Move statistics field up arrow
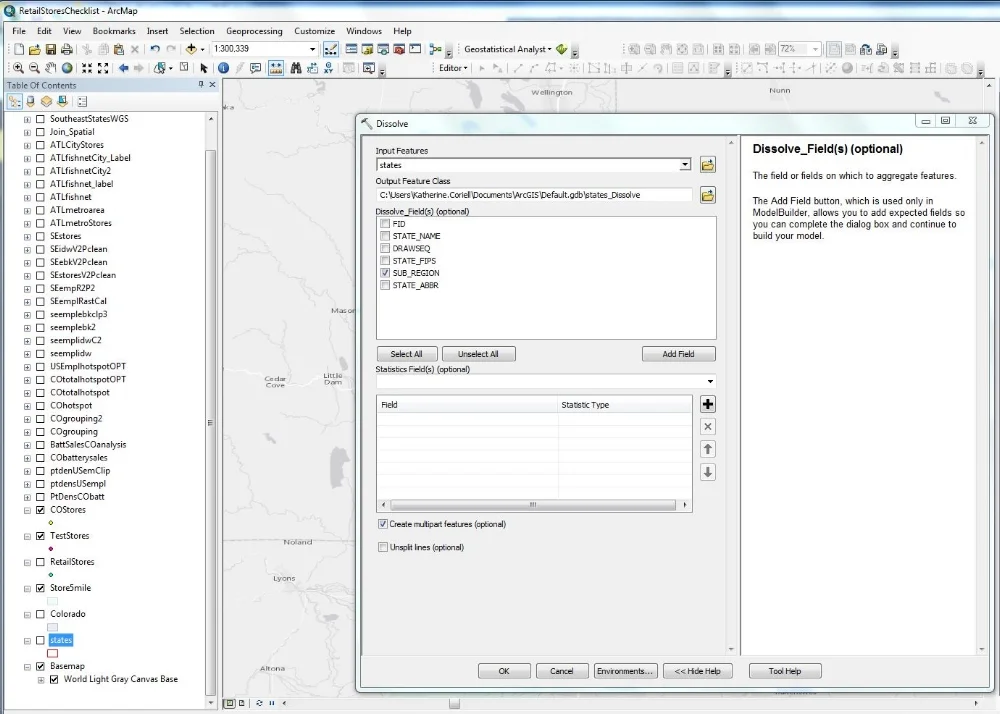This screenshot has height=714, width=1000. coord(707,449)
